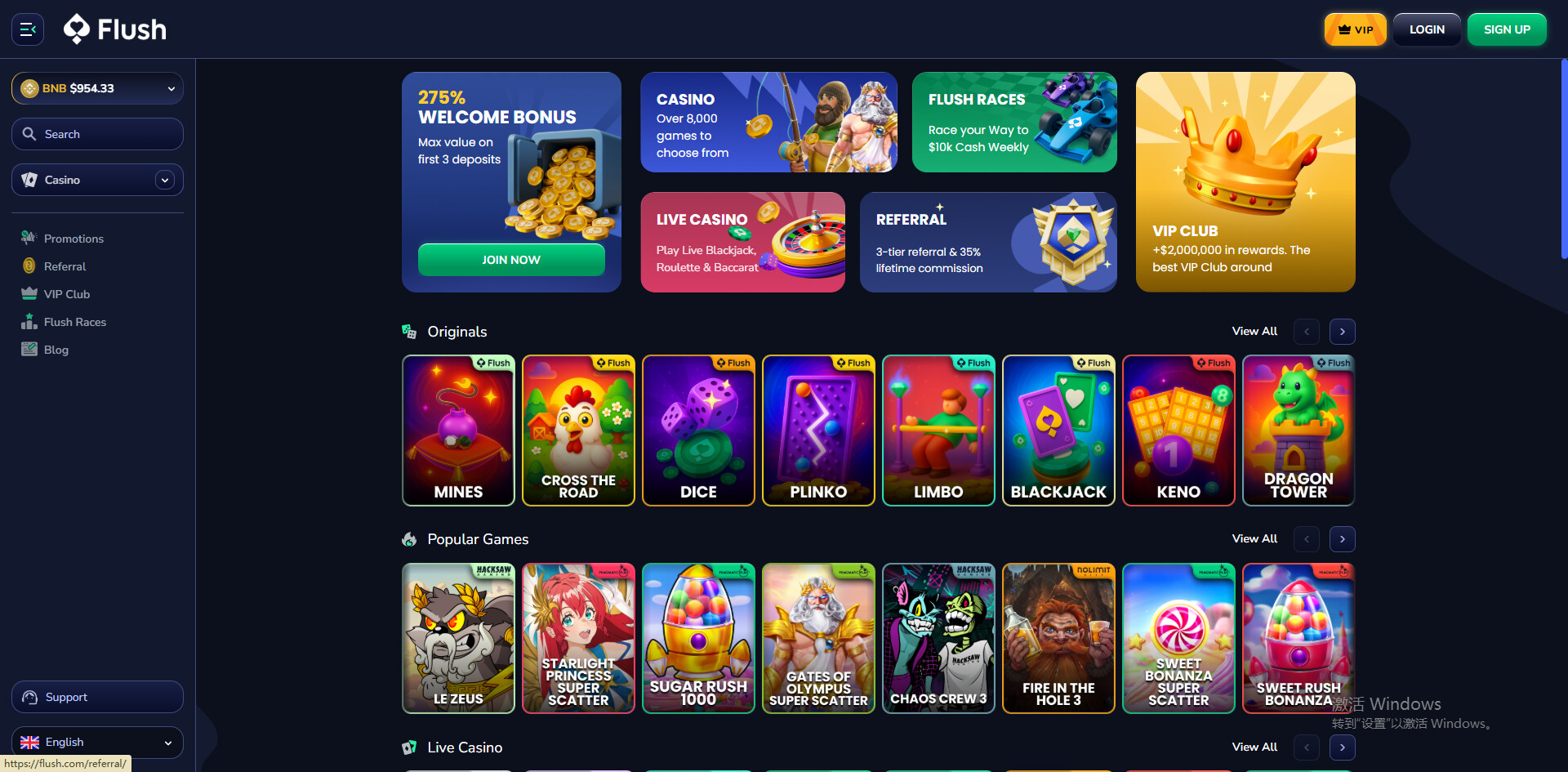
Task: Open the Plinko game thumbnail
Action: click(x=818, y=431)
